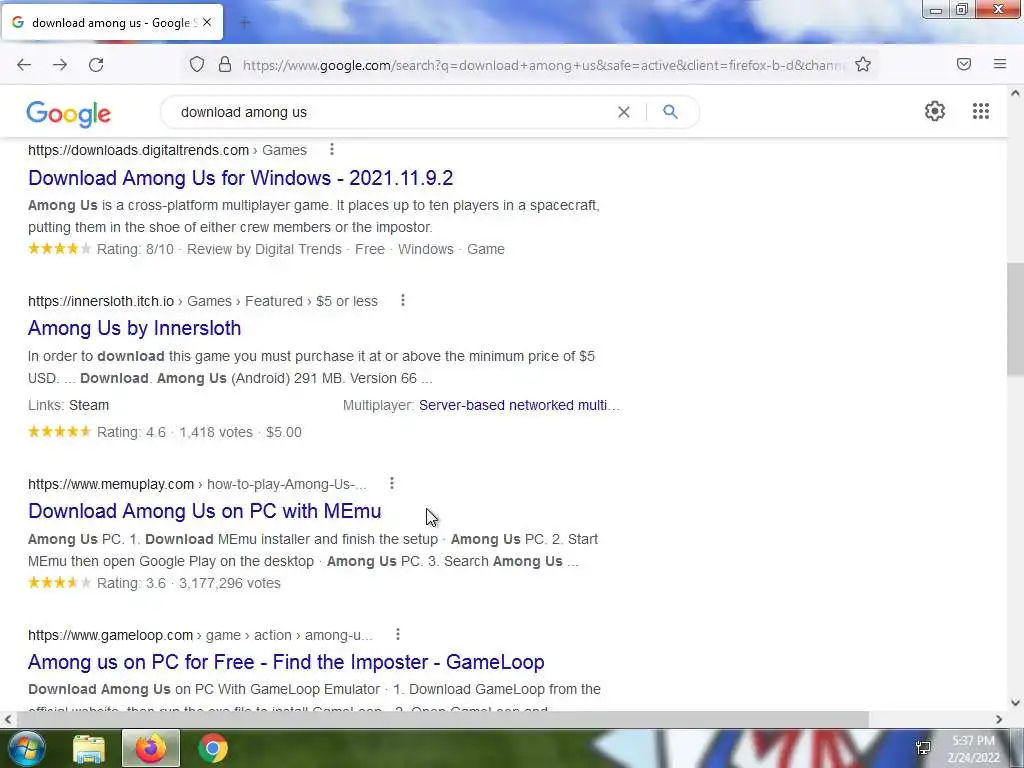Open Download Among Us on PC with MEmu
This screenshot has height=768, width=1024.
pos(204,511)
